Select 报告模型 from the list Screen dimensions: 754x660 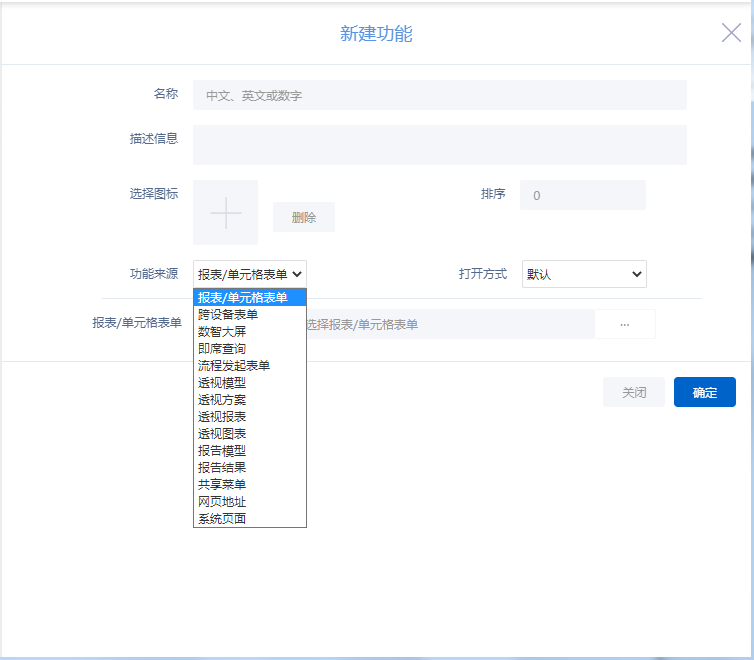pyautogui.click(x=221, y=450)
